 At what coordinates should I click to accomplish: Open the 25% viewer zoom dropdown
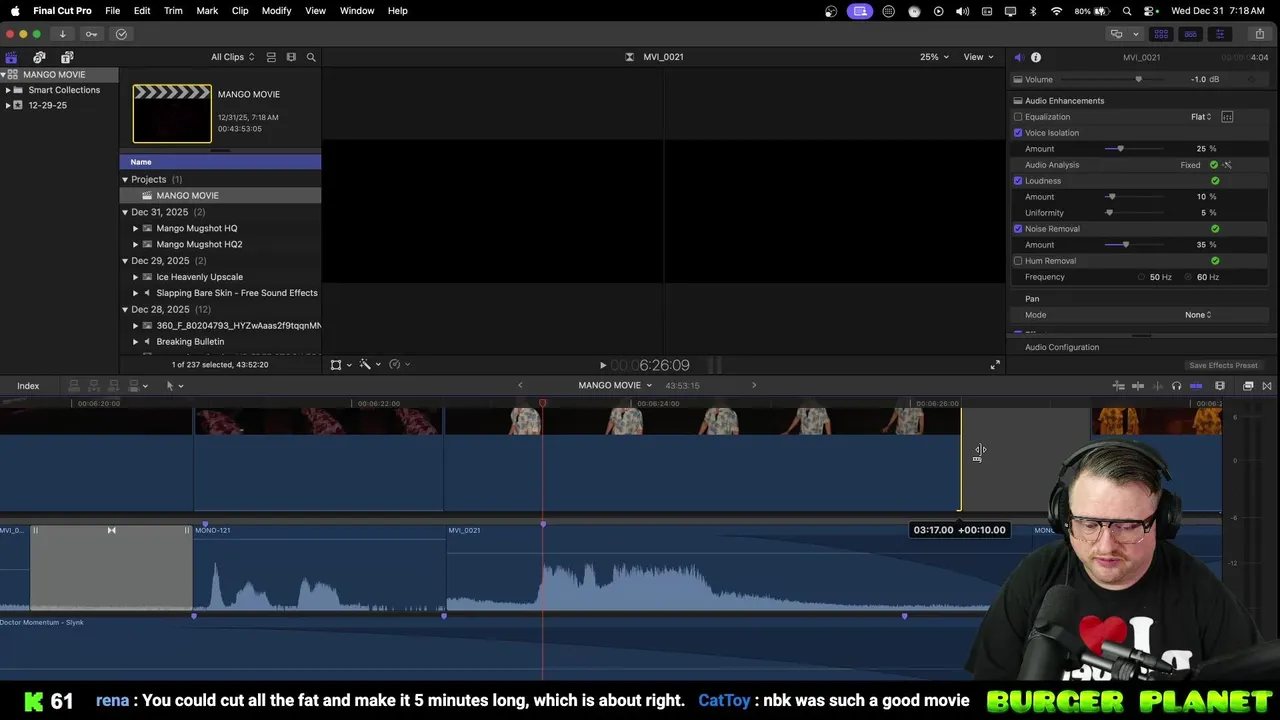(934, 57)
